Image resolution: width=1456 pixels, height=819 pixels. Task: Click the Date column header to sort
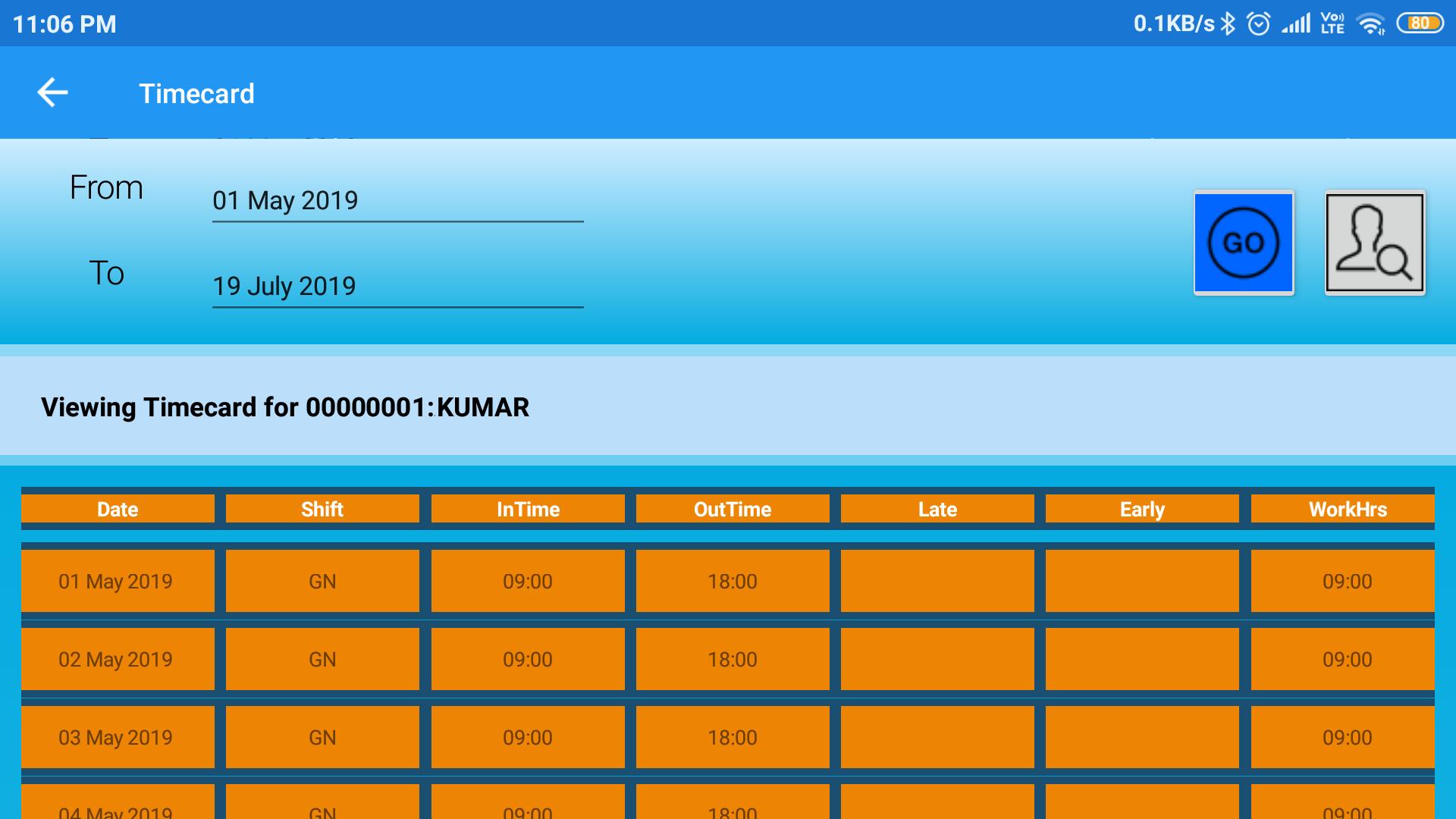[x=115, y=509]
